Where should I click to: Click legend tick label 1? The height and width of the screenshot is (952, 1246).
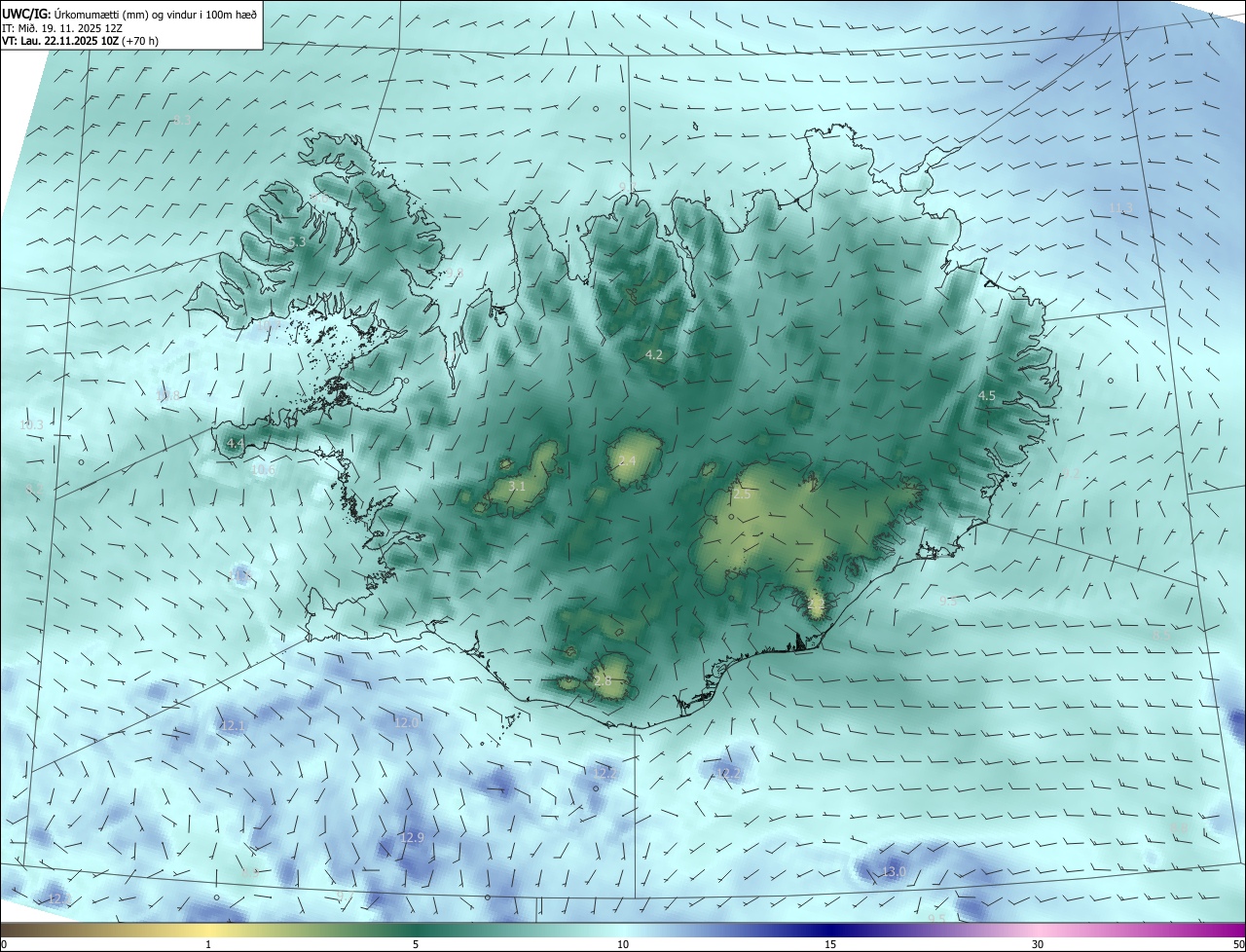[x=208, y=944]
